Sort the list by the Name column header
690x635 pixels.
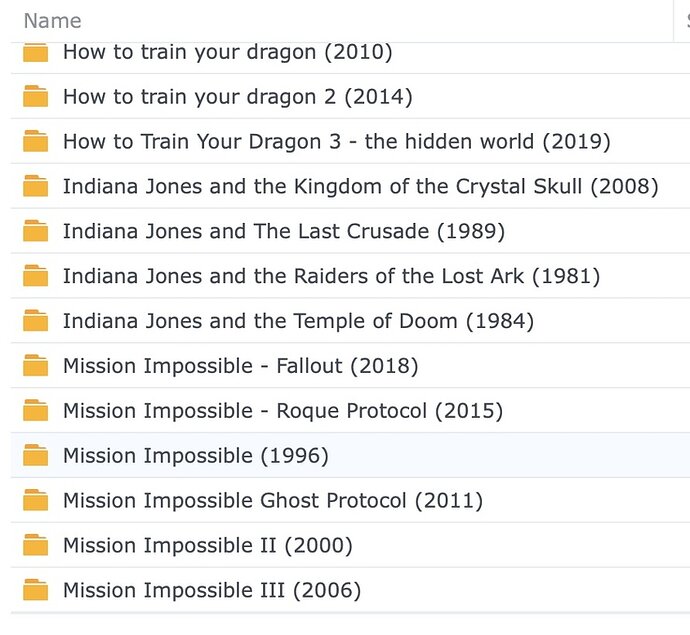(x=52, y=20)
